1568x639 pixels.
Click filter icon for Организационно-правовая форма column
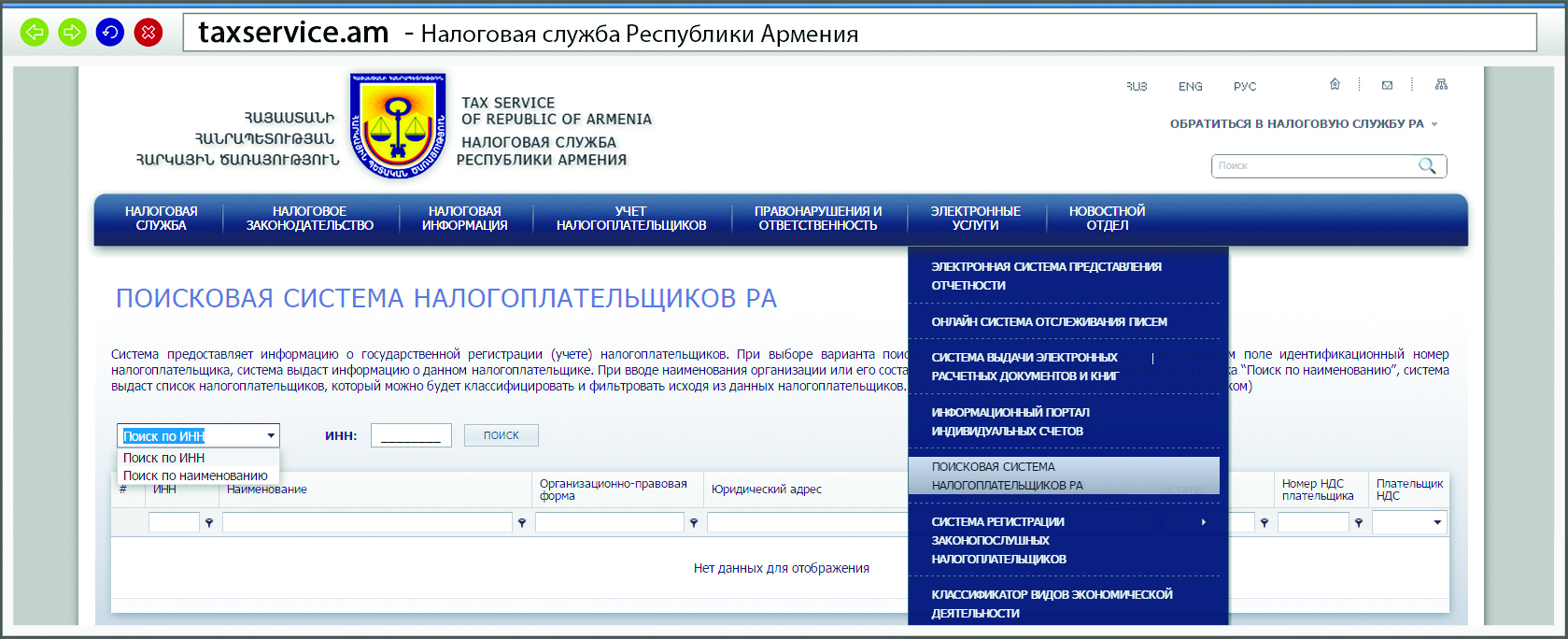tap(694, 523)
